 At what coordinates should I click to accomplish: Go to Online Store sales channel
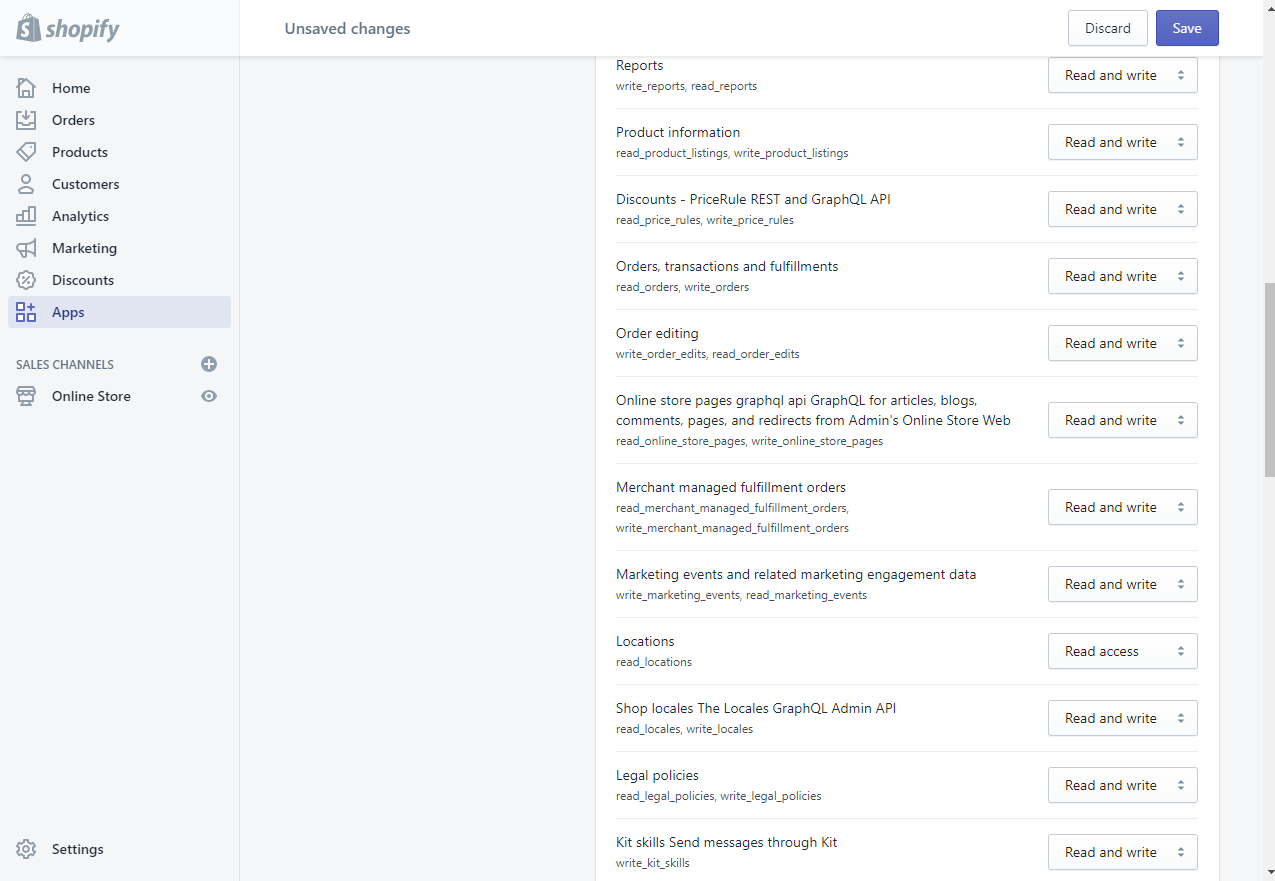coord(91,396)
